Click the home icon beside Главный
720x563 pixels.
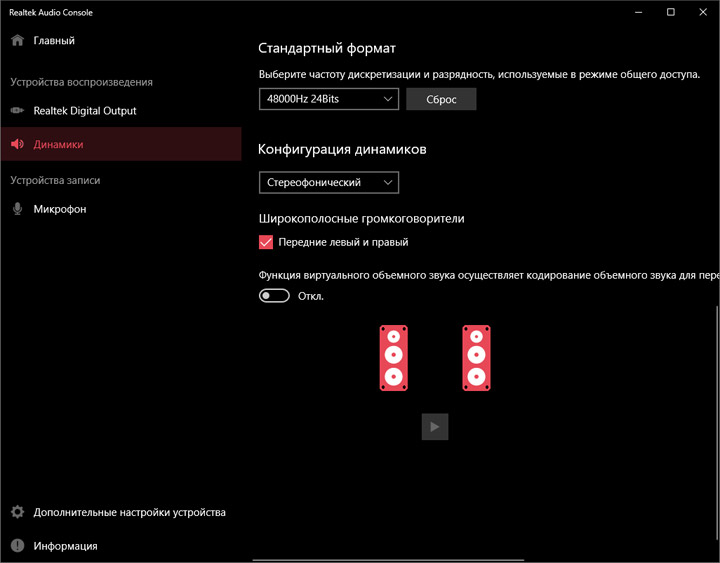tap(17, 40)
